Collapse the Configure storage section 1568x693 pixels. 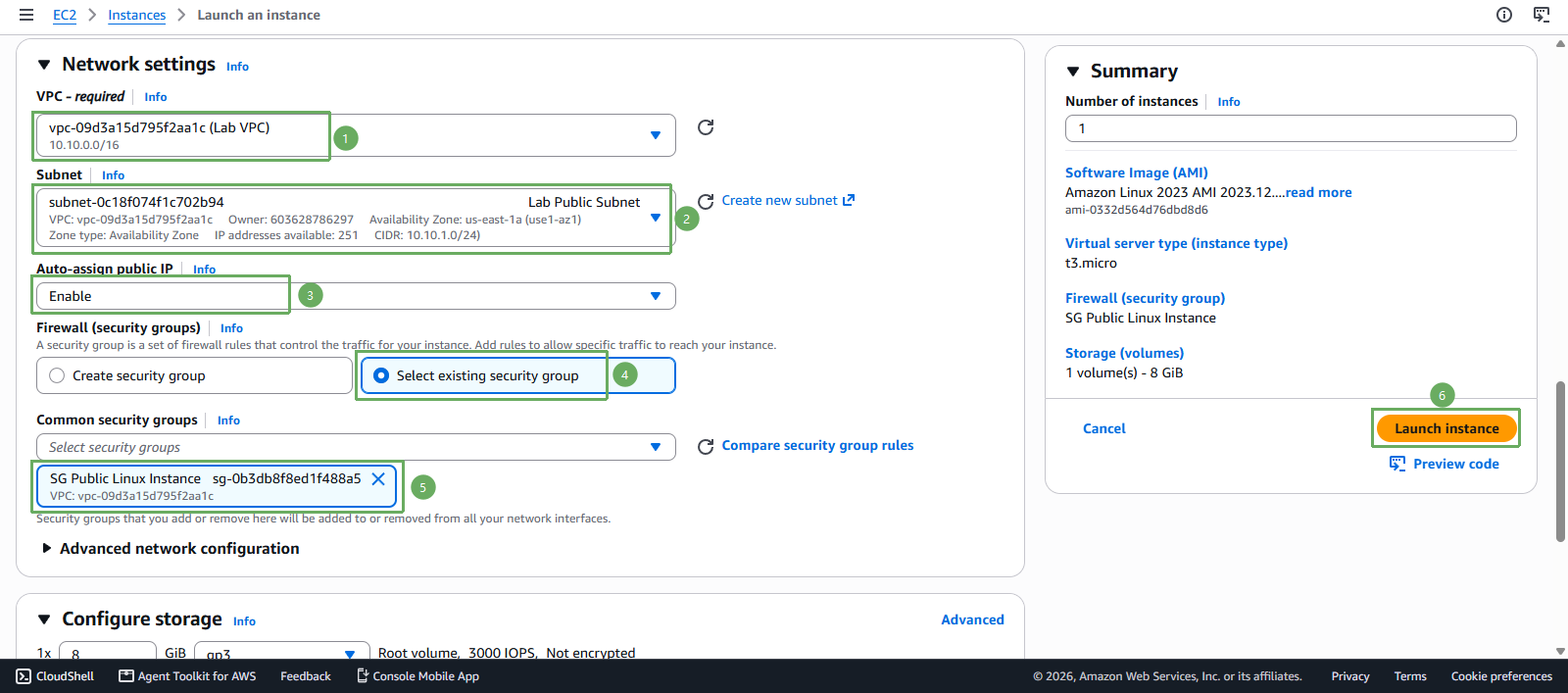click(44, 619)
